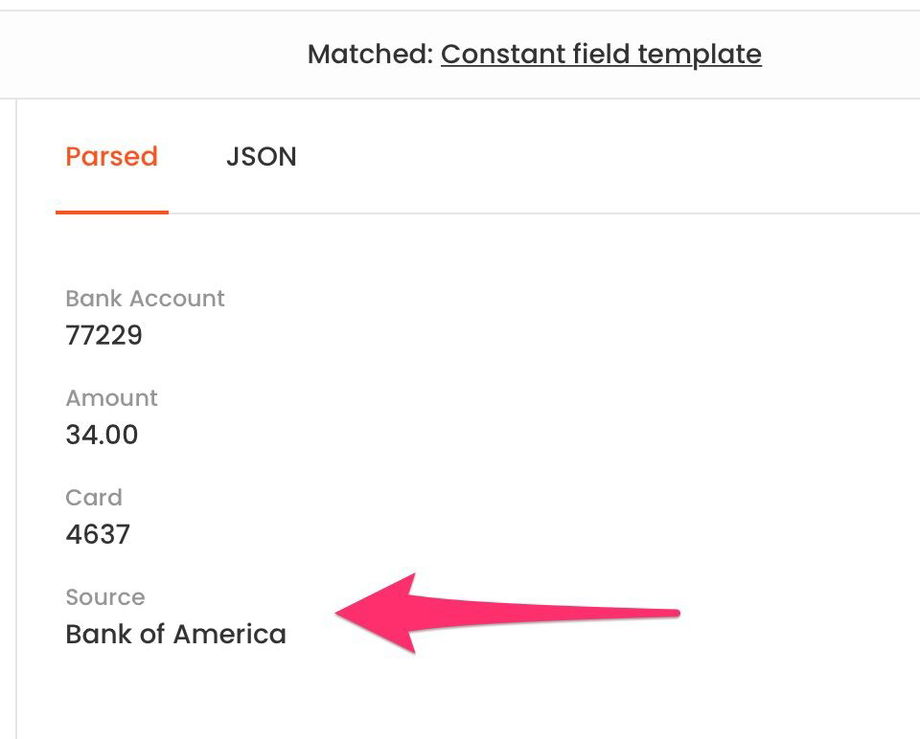The image size is (920, 739).
Task: Click the Matched label text
Action: [x=370, y=54]
